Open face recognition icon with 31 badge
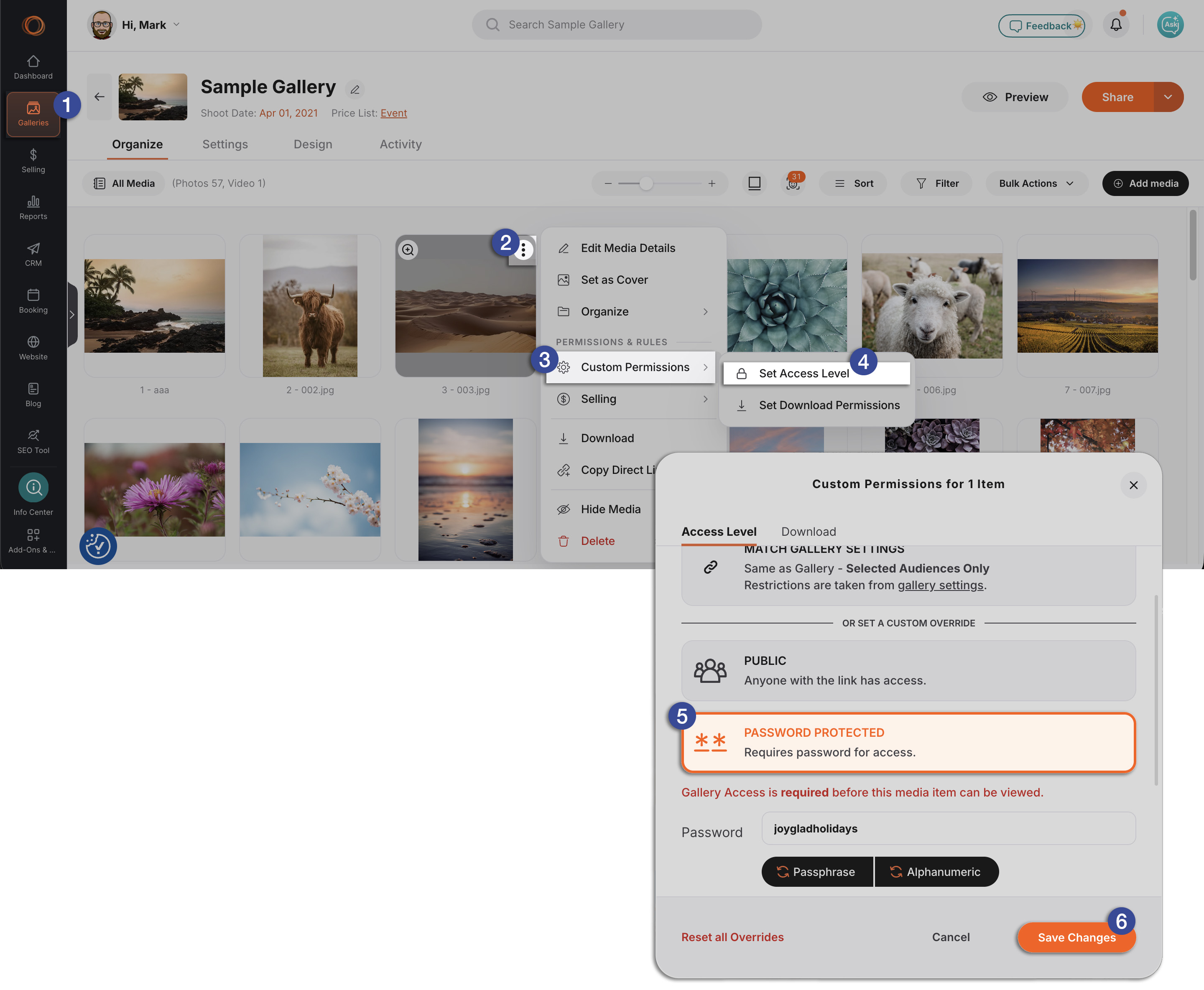This screenshot has width=1204, height=990. point(793,183)
